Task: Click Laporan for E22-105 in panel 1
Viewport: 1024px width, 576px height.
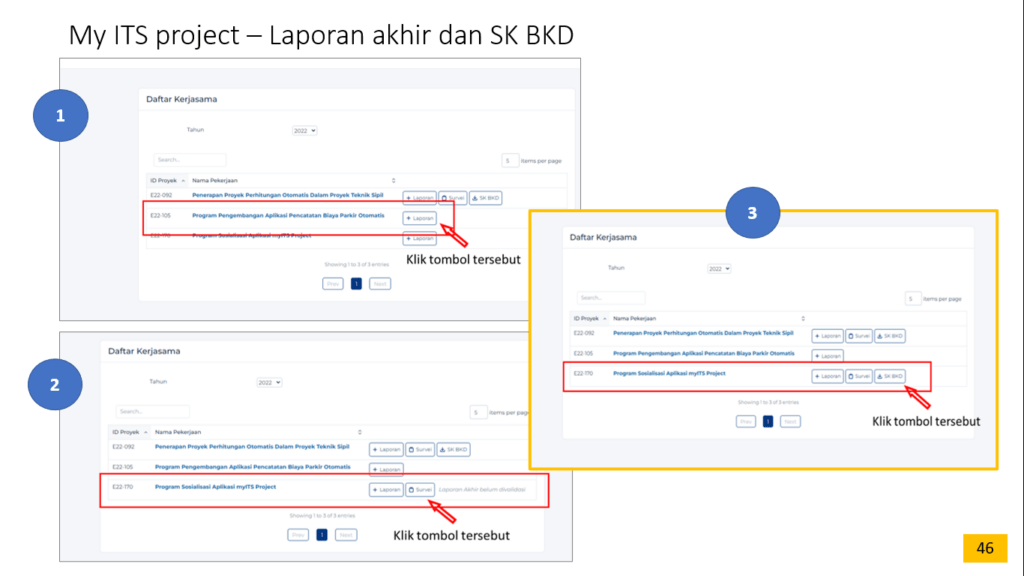Action: [x=420, y=218]
